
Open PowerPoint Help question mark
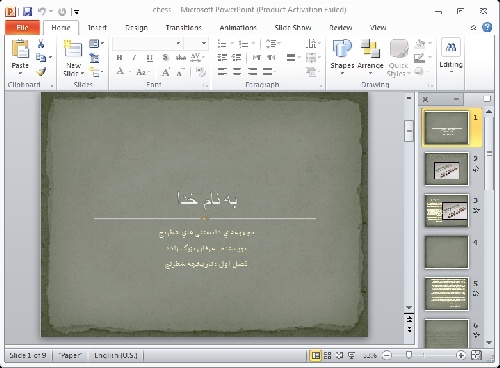click(x=487, y=27)
